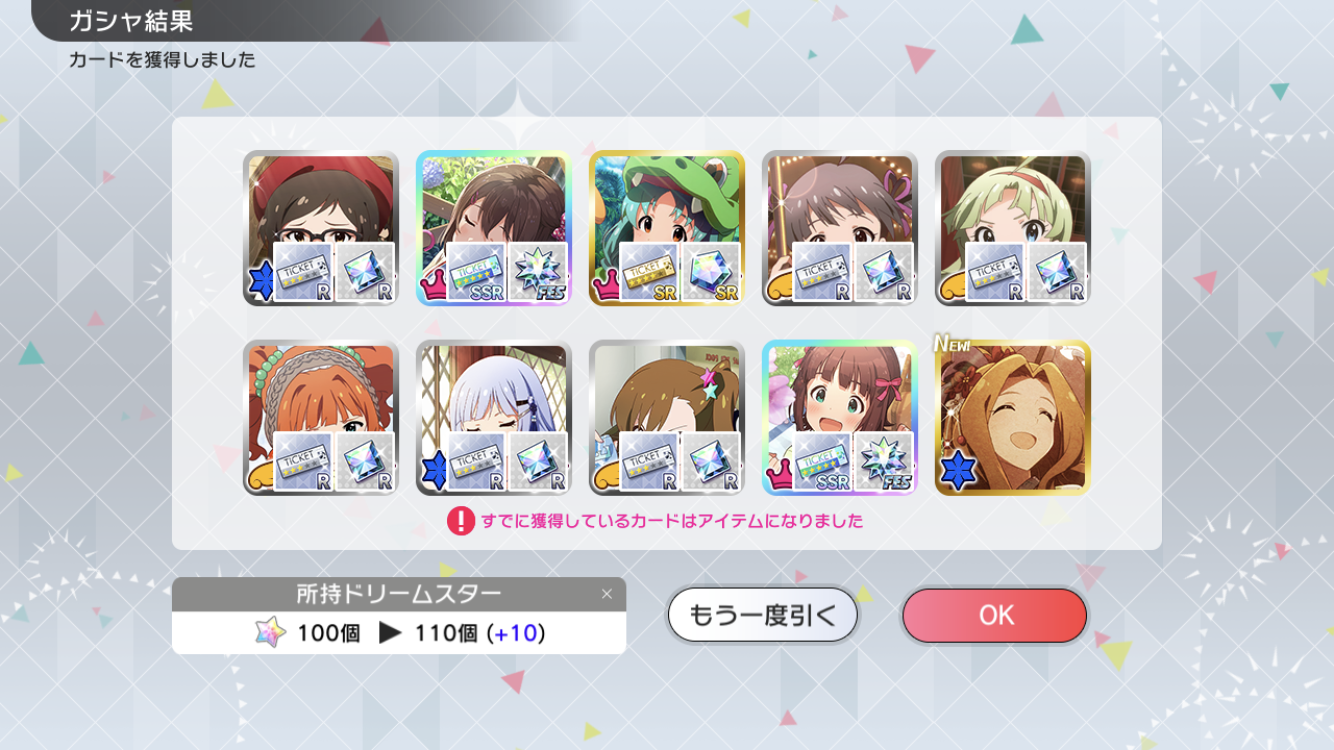
Task: Tap the purple ribbon brown-haired girl card
Action: pyautogui.click(x=840, y=228)
